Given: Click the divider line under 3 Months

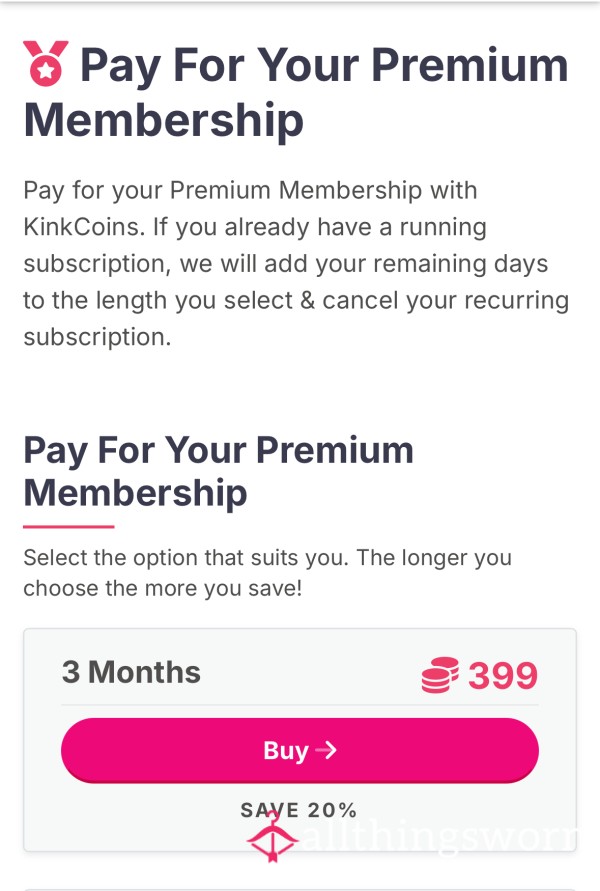Looking at the screenshot, I should point(300,705).
